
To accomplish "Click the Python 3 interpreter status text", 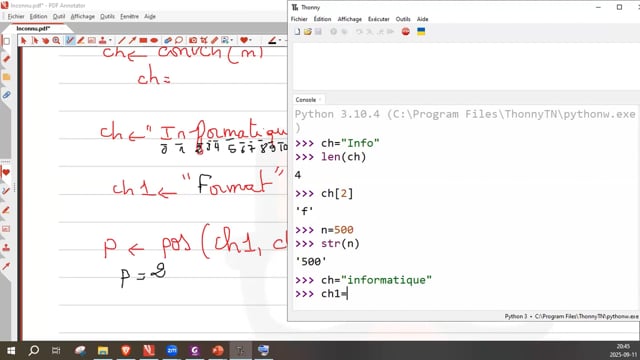I will 571,316.
